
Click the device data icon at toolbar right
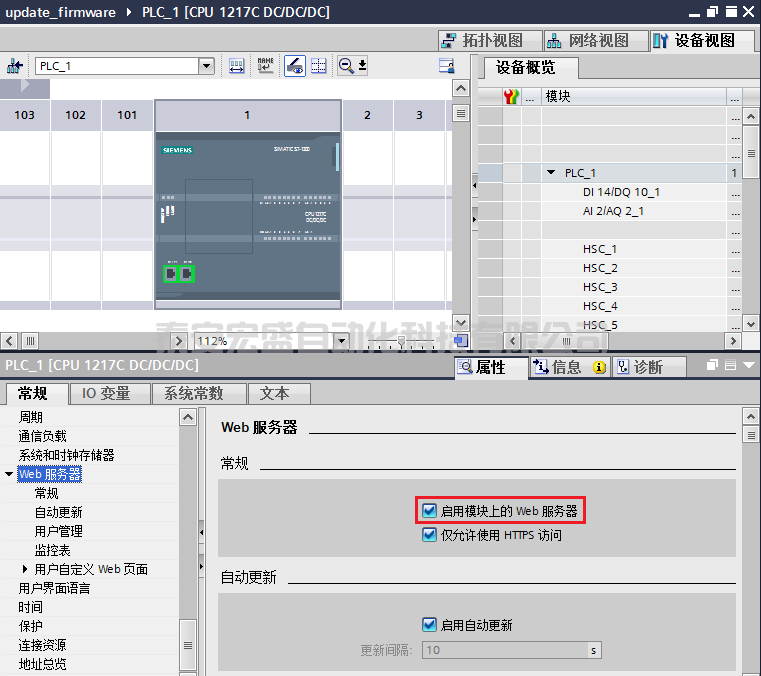tap(447, 66)
